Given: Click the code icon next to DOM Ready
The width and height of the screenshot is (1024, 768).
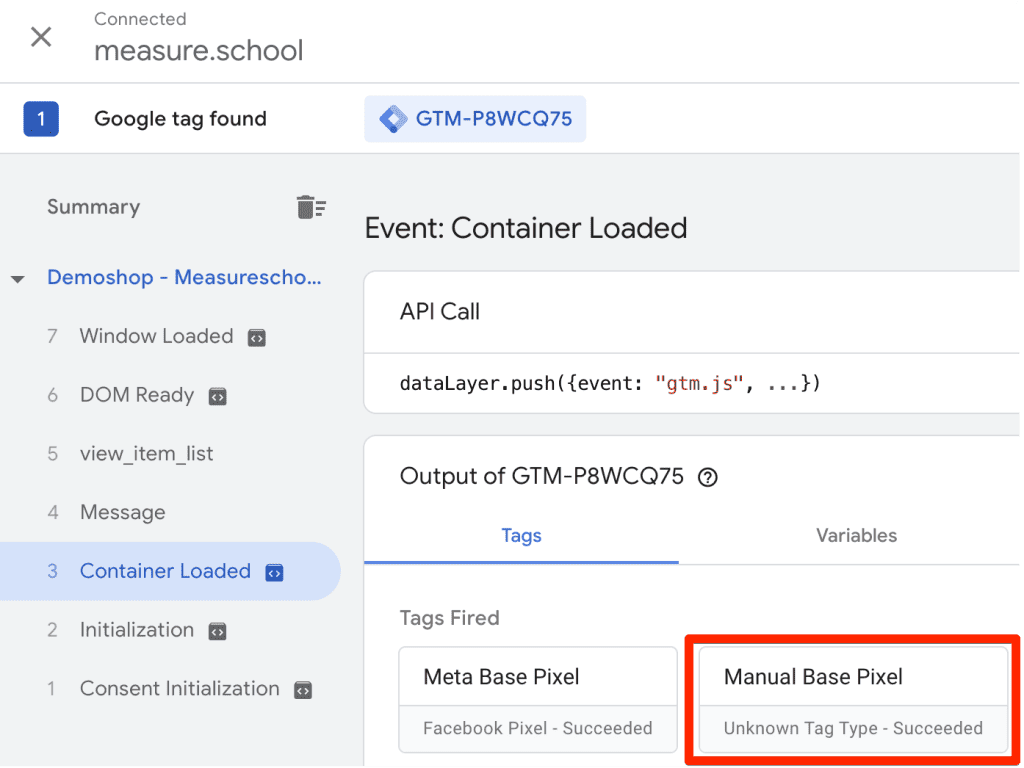Looking at the screenshot, I should [218, 395].
